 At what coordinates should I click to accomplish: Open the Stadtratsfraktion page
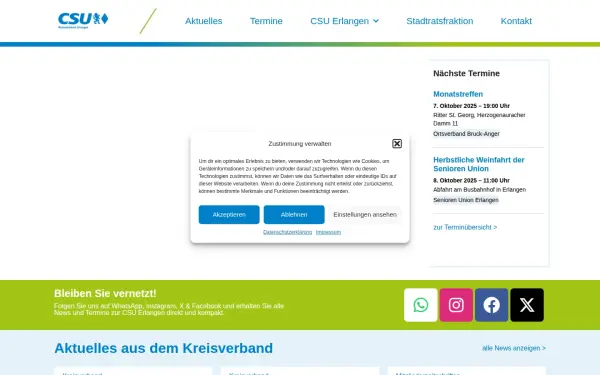[x=440, y=21]
